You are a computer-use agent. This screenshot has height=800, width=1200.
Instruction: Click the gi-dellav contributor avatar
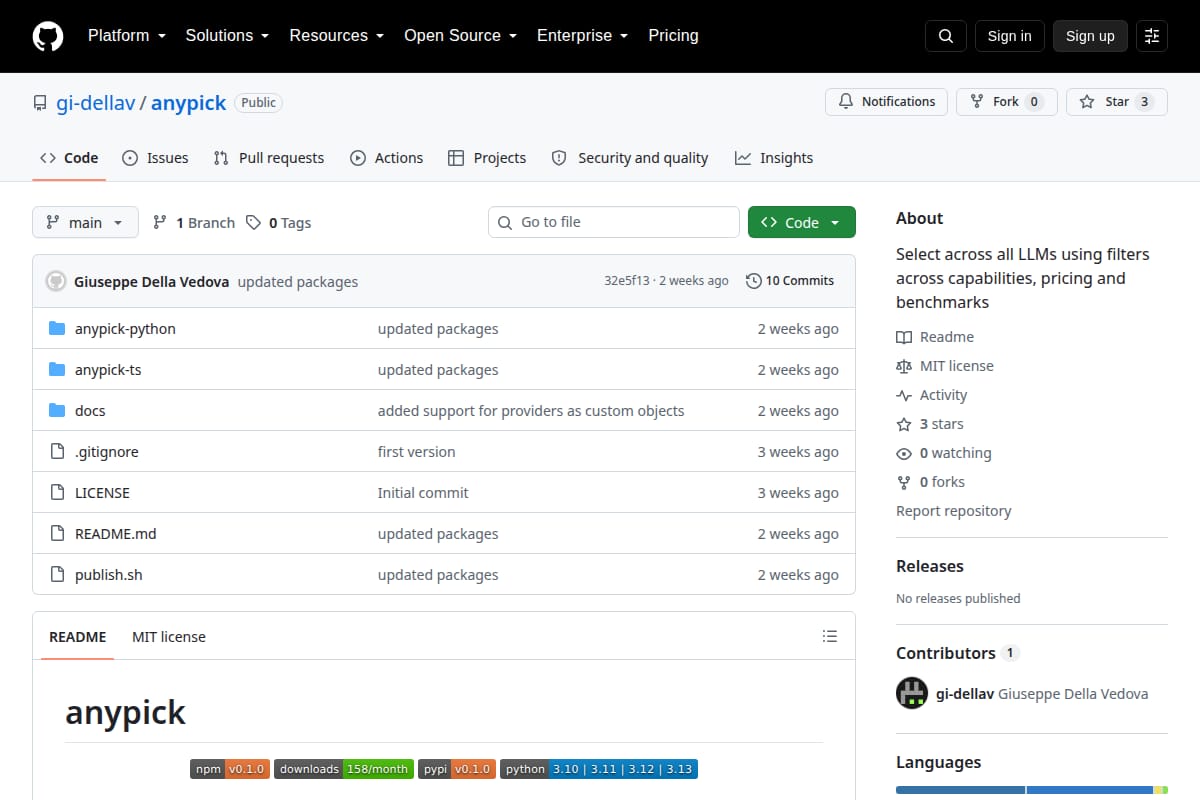click(912, 693)
